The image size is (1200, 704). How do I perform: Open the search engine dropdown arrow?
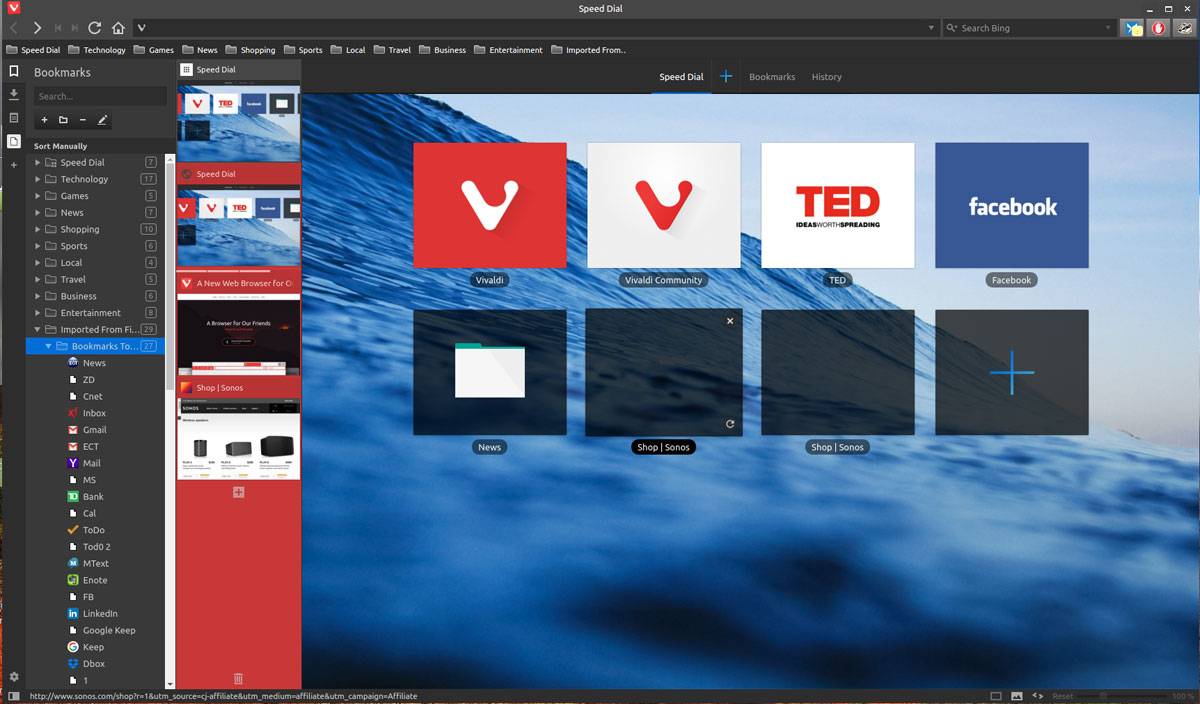pyautogui.click(x=1109, y=28)
